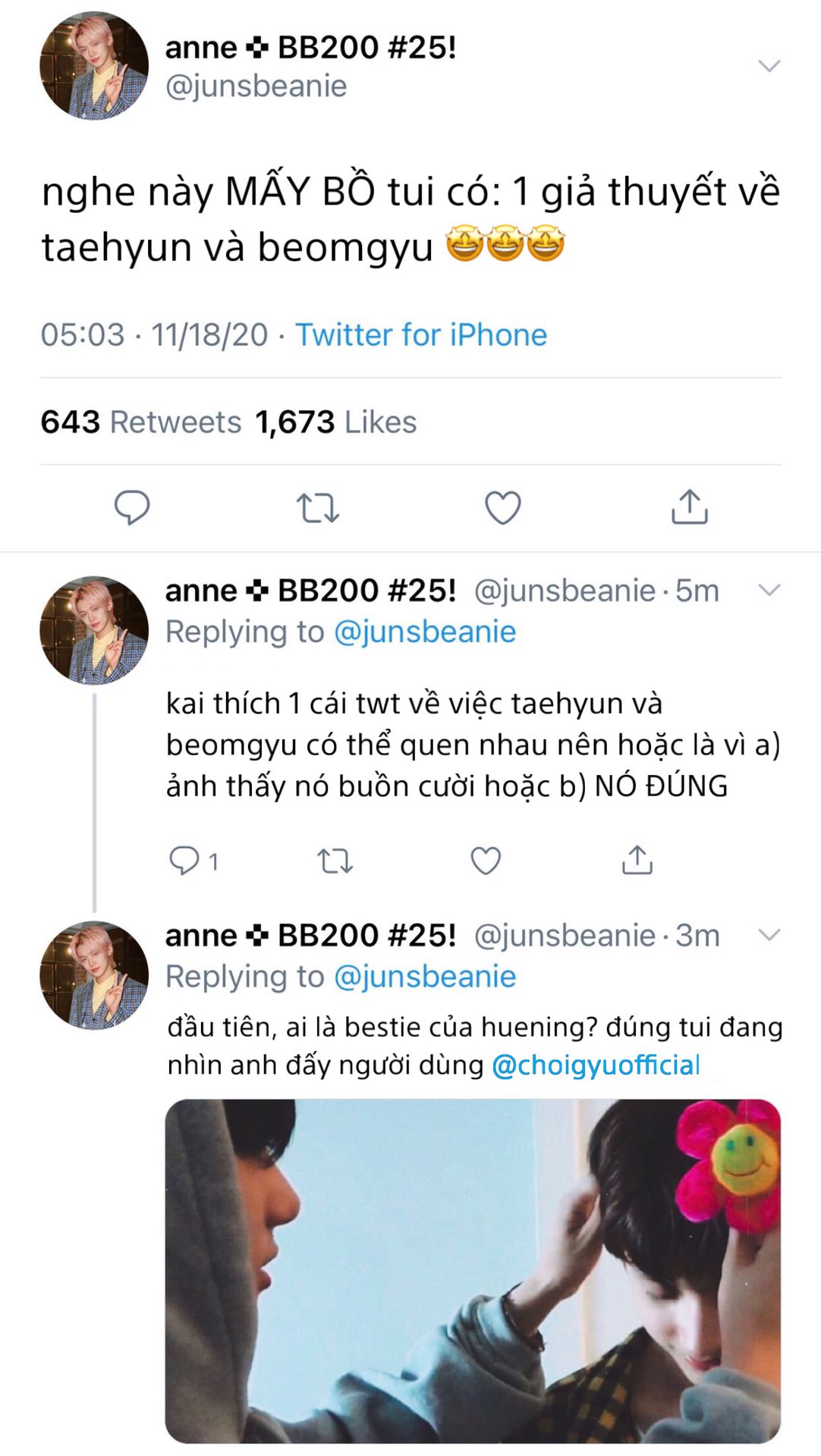
Task: View the 1,673 Likes list
Action: [x=335, y=422]
